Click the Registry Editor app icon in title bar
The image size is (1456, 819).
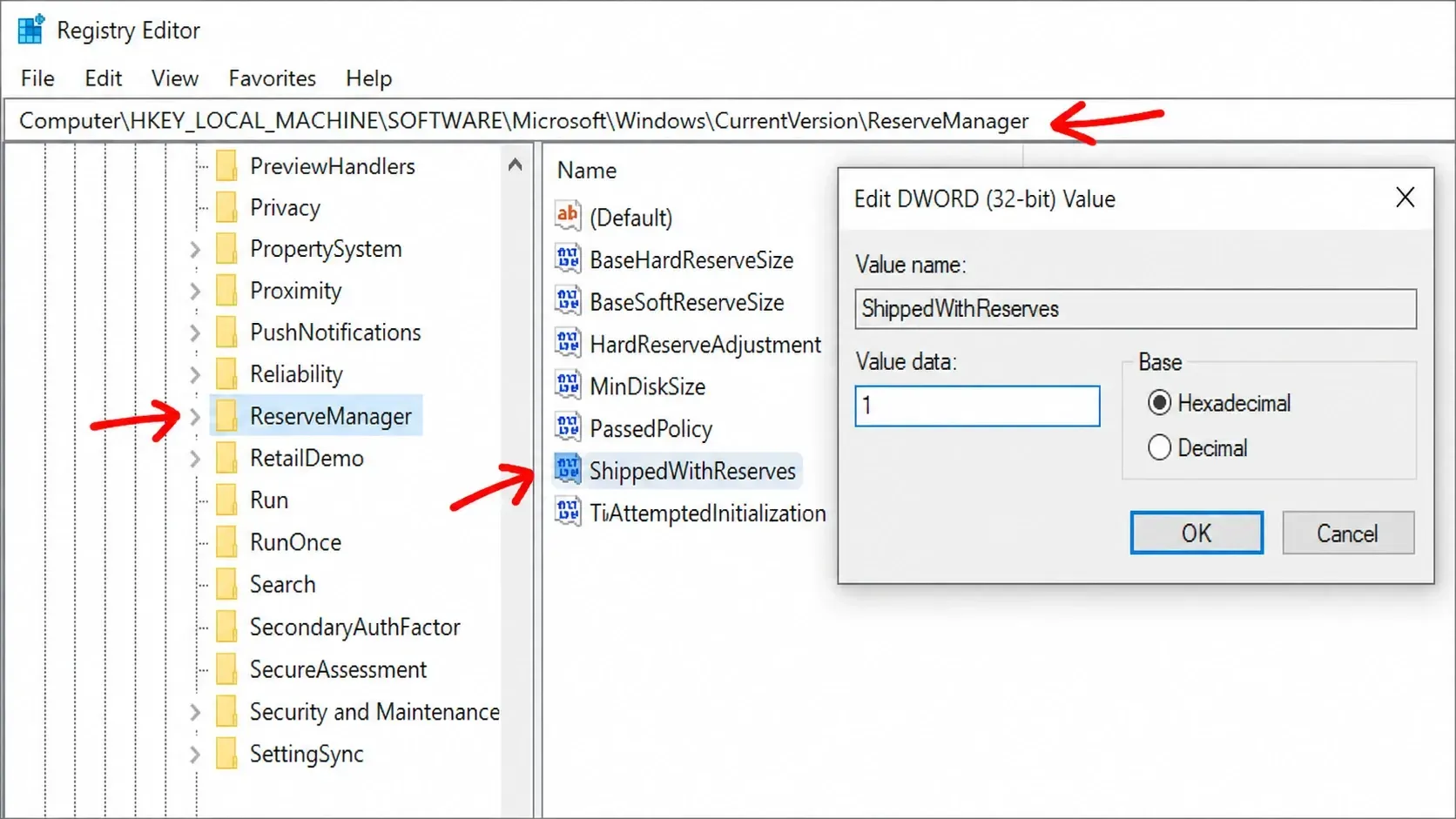(x=30, y=30)
